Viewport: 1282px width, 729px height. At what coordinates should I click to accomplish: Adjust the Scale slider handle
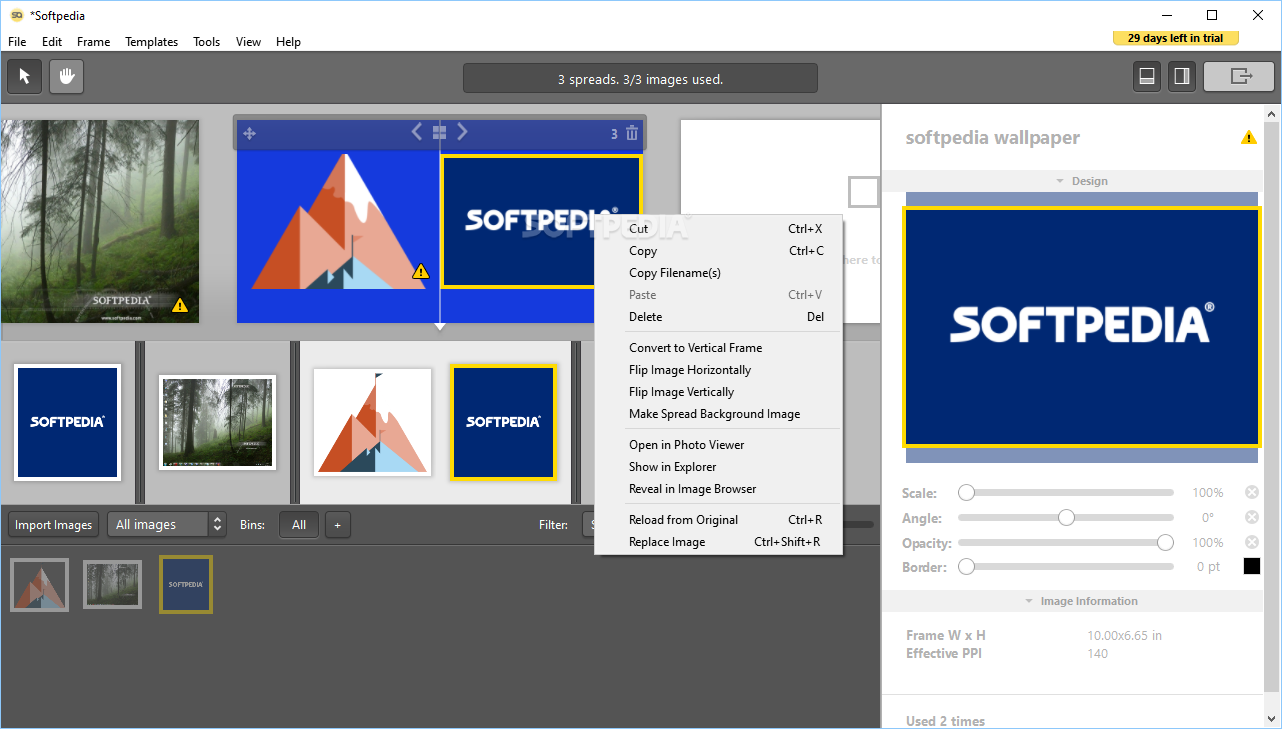coord(966,492)
